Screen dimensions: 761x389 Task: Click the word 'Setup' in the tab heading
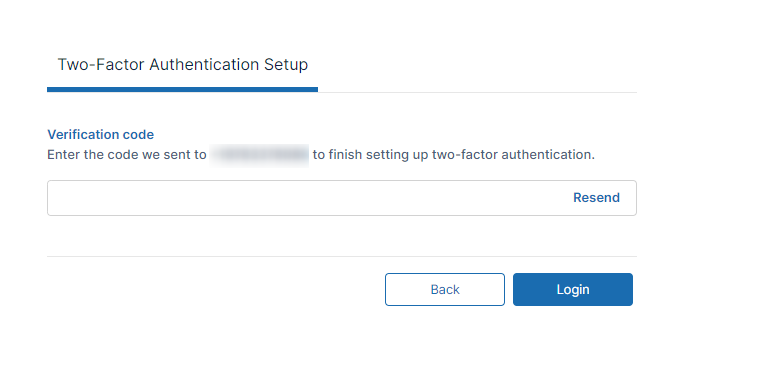pos(286,65)
